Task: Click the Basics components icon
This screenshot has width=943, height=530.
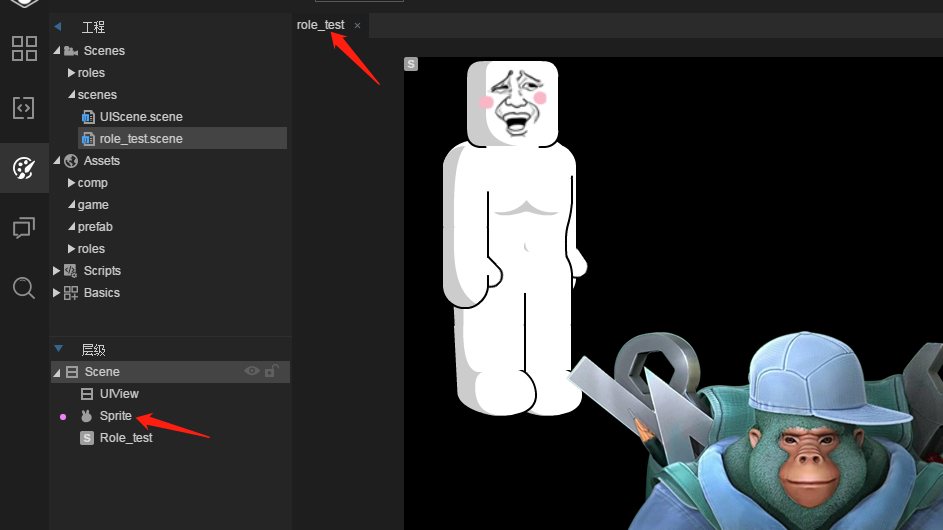Action: point(71,293)
